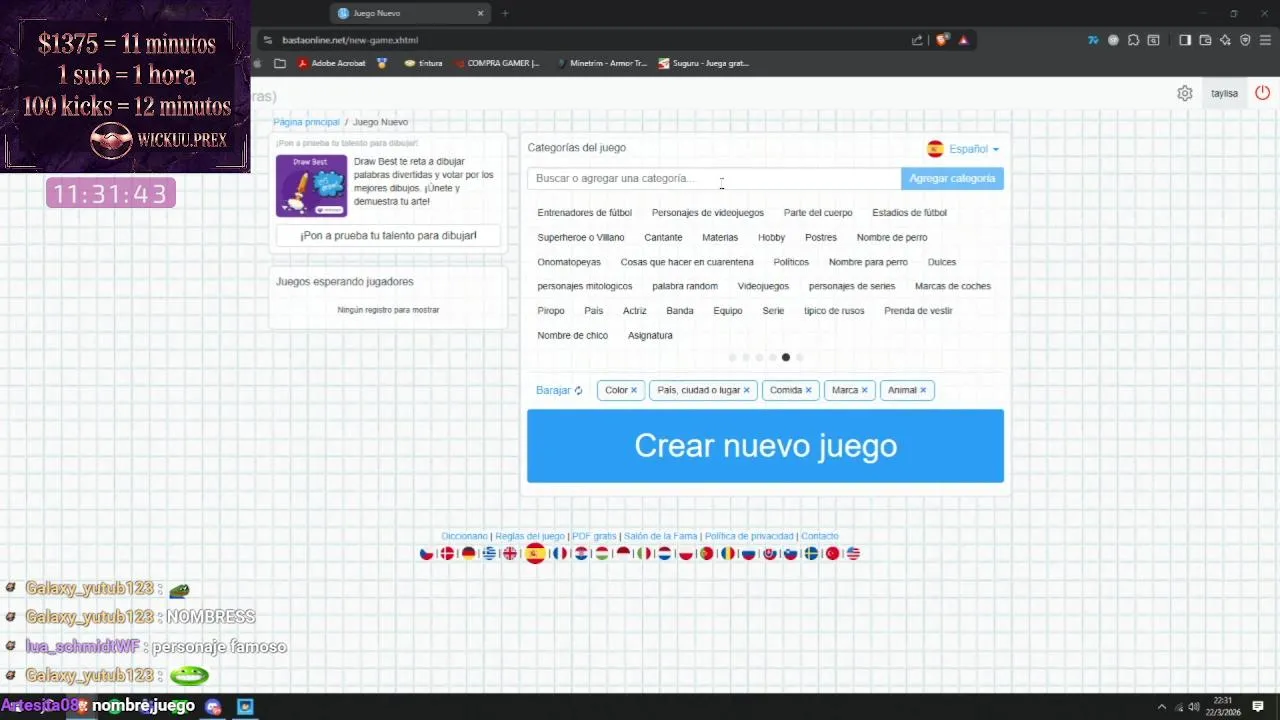This screenshot has width=1280, height=720.
Task: Open the Adobe Acrobat bookmark
Action: 332,63
